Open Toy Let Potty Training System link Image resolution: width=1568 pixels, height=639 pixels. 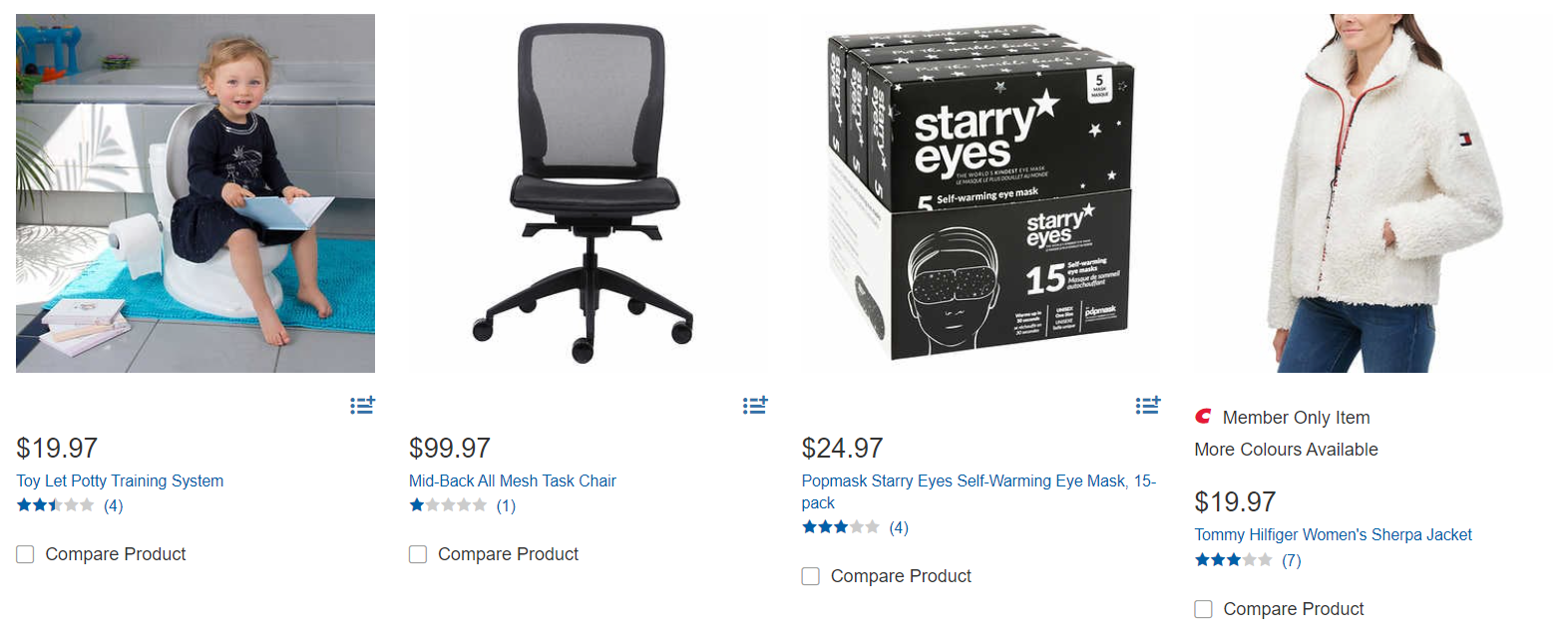click(120, 480)
